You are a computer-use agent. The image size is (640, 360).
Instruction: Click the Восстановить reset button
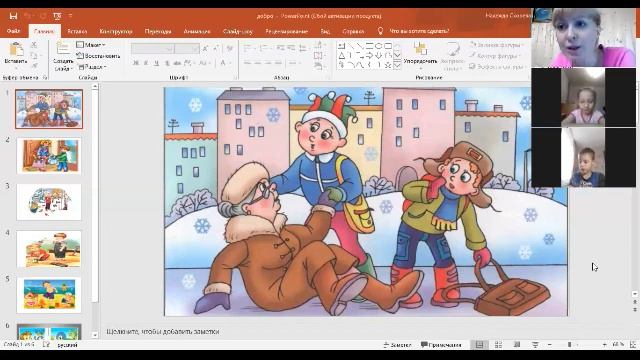pos(98,56)
